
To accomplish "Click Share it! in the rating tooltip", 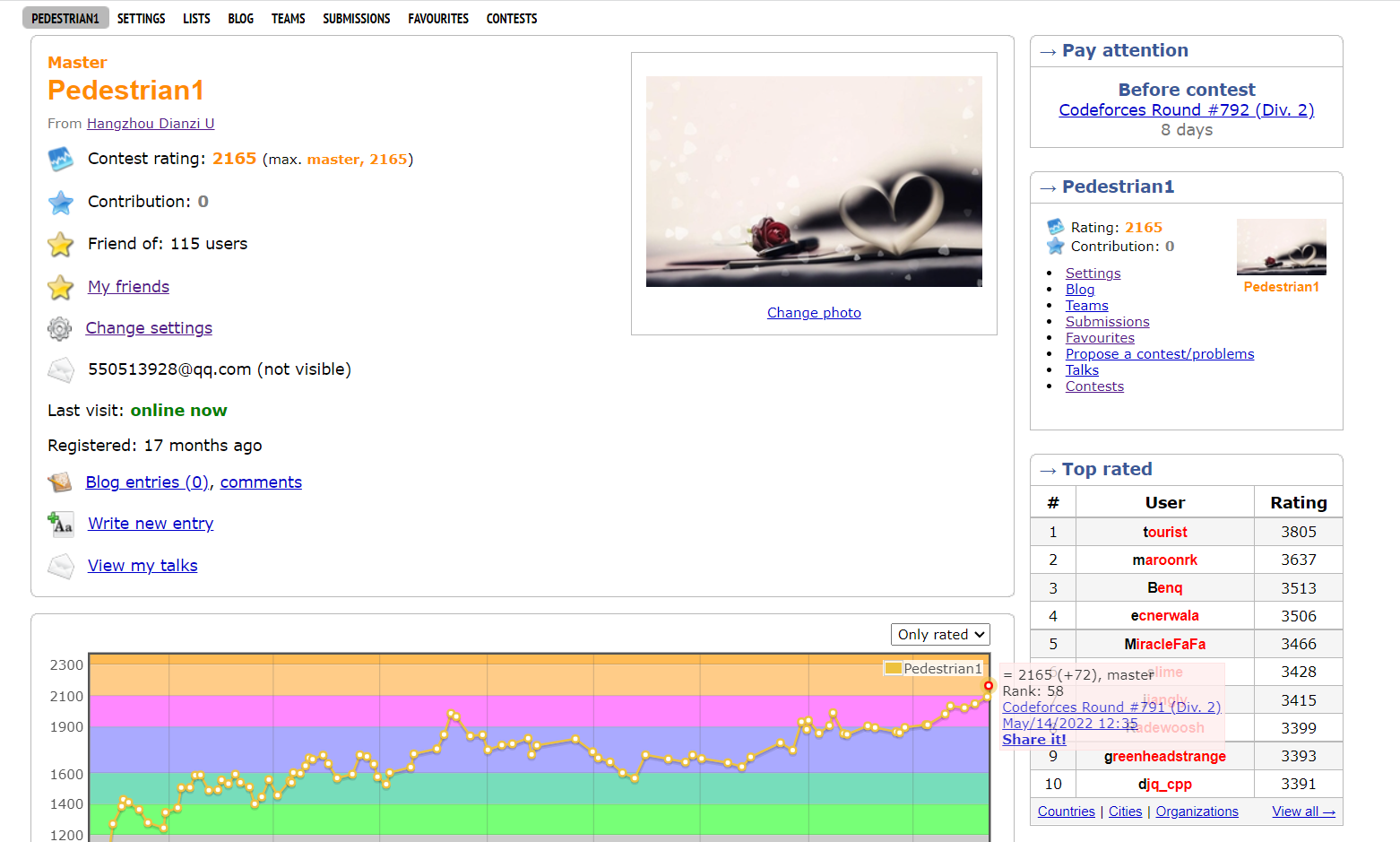I will coord(1033,740).
